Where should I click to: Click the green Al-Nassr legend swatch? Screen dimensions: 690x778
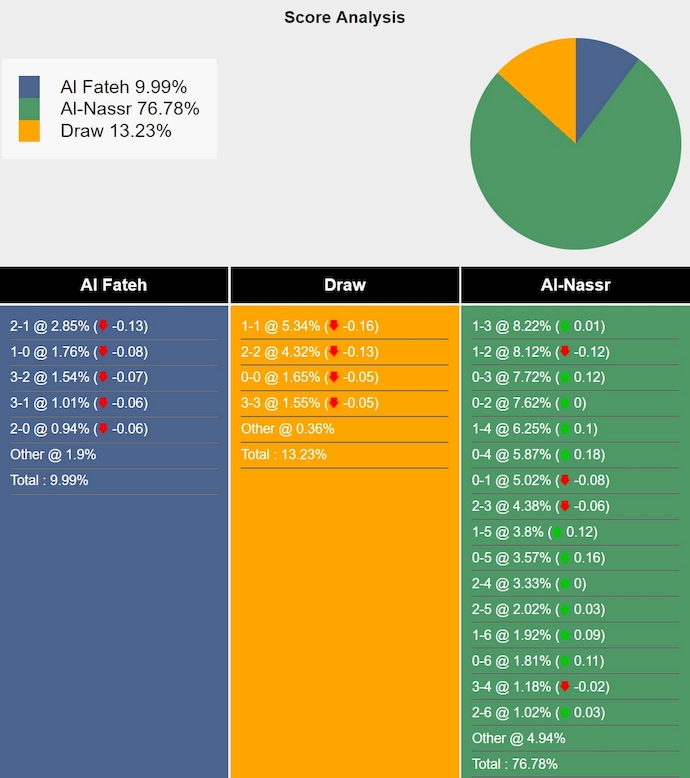[29, 109]
